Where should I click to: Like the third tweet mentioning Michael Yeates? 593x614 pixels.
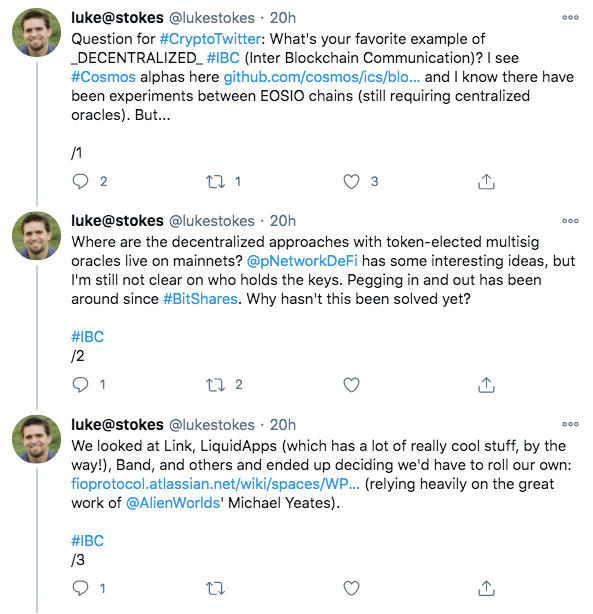[351, 588]
